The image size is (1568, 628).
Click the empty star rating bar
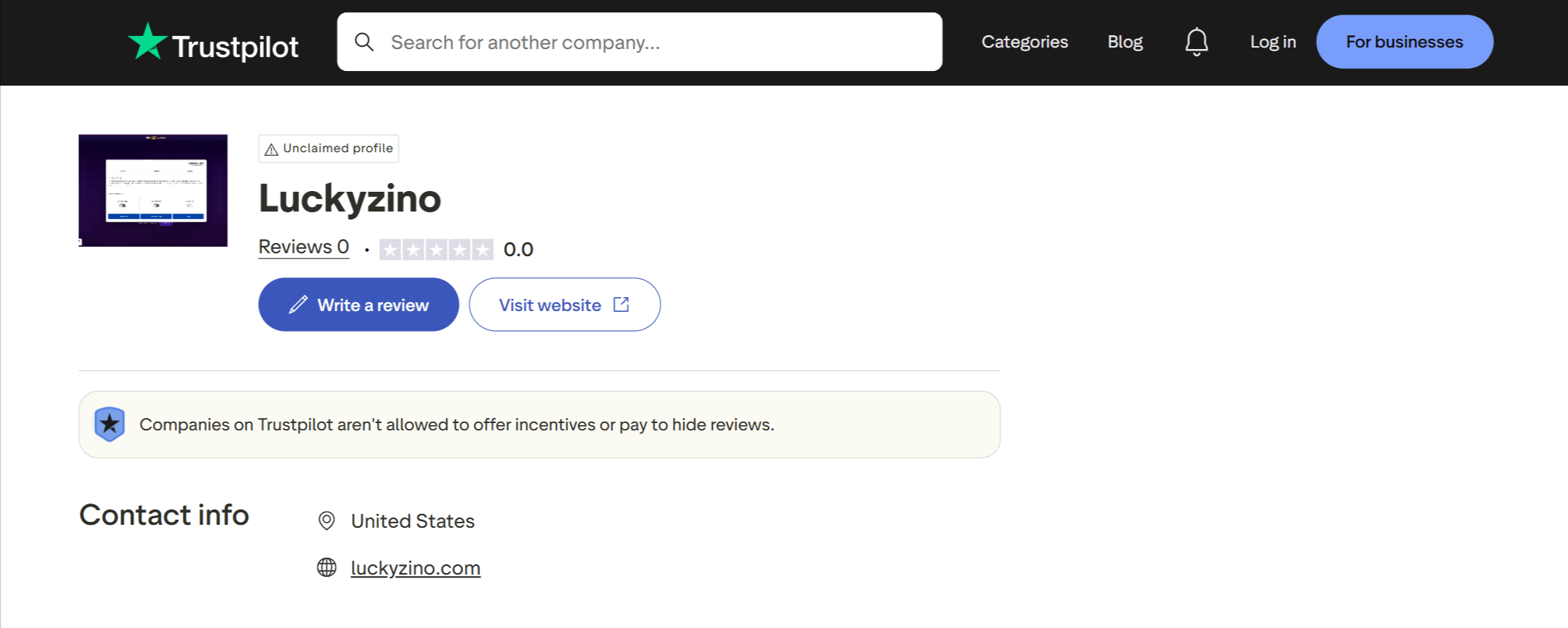[x=436, y=250]
